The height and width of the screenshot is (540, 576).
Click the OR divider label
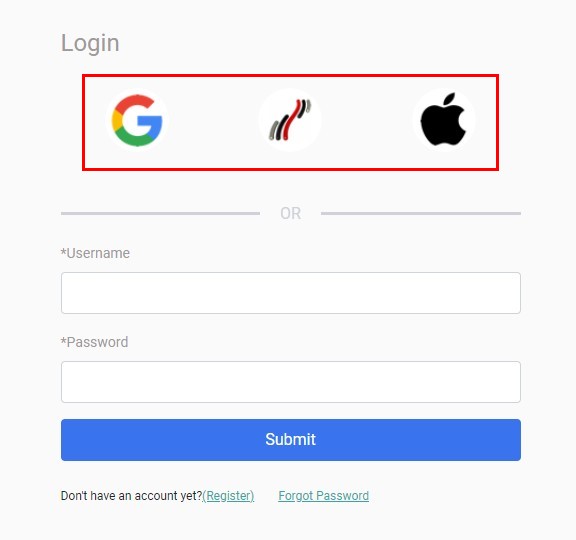[291, 213]
